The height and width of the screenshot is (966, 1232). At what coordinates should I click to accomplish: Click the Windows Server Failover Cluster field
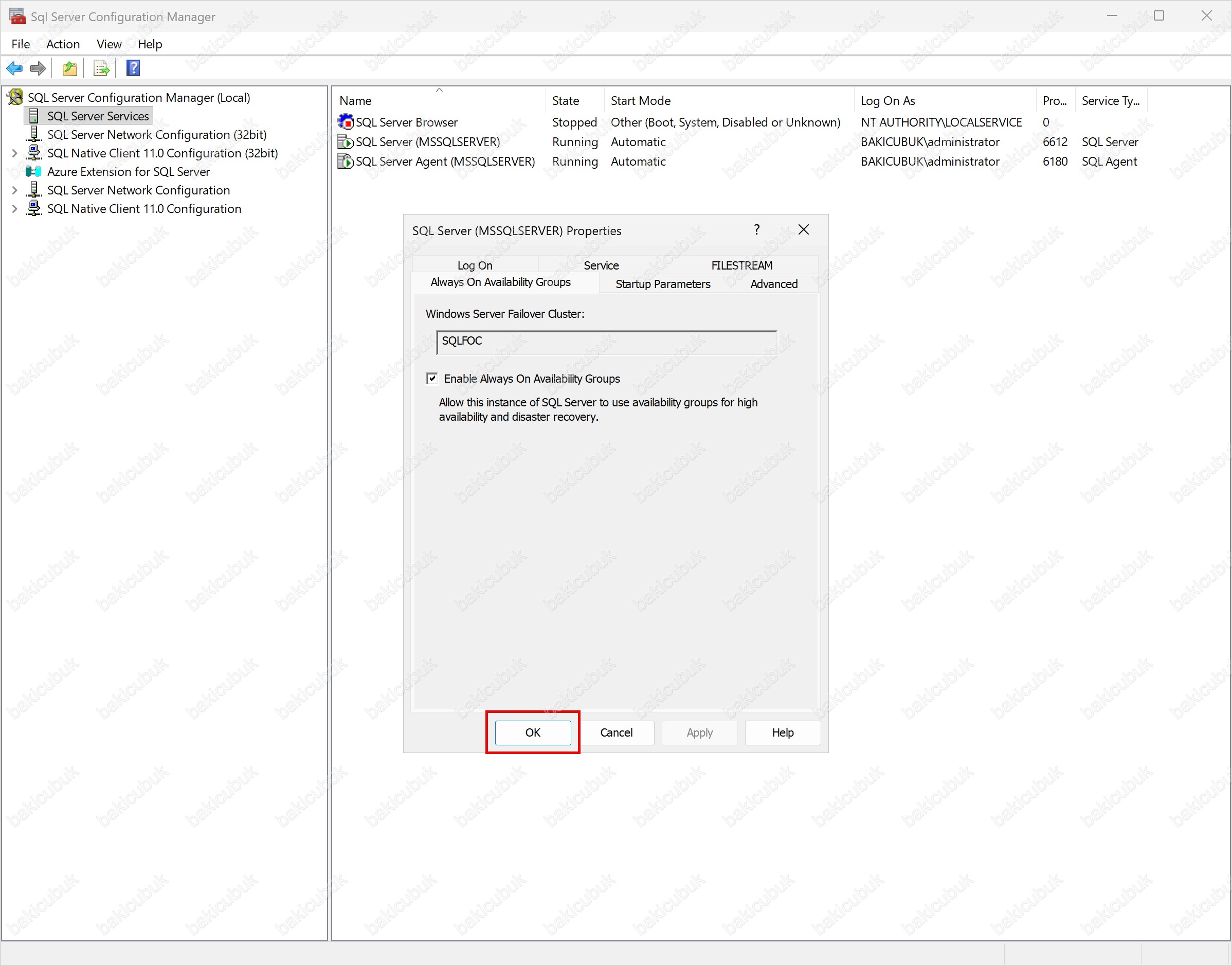click(x=606, y=342)
